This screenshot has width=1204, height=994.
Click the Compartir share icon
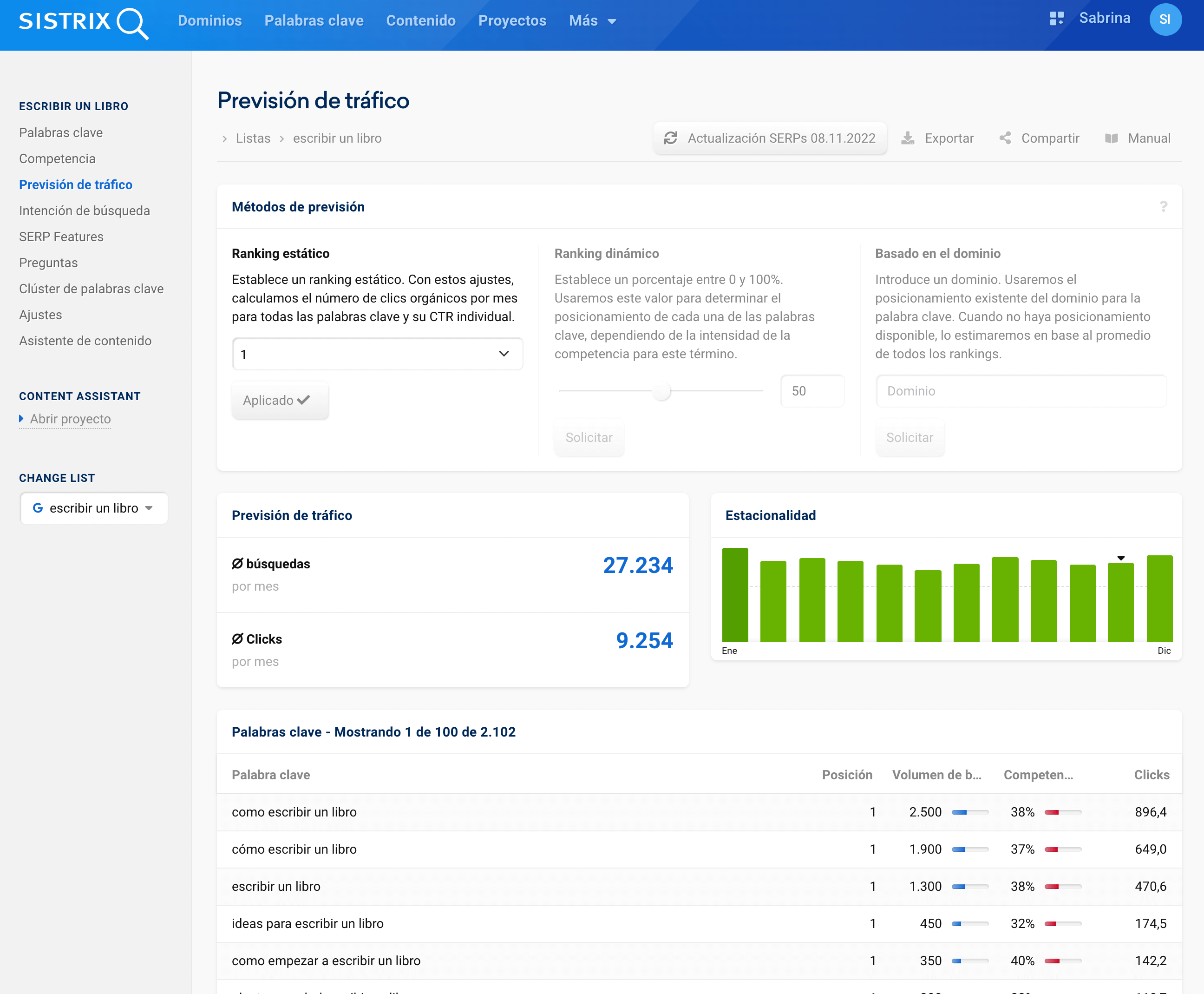[x=1006, y=138]
